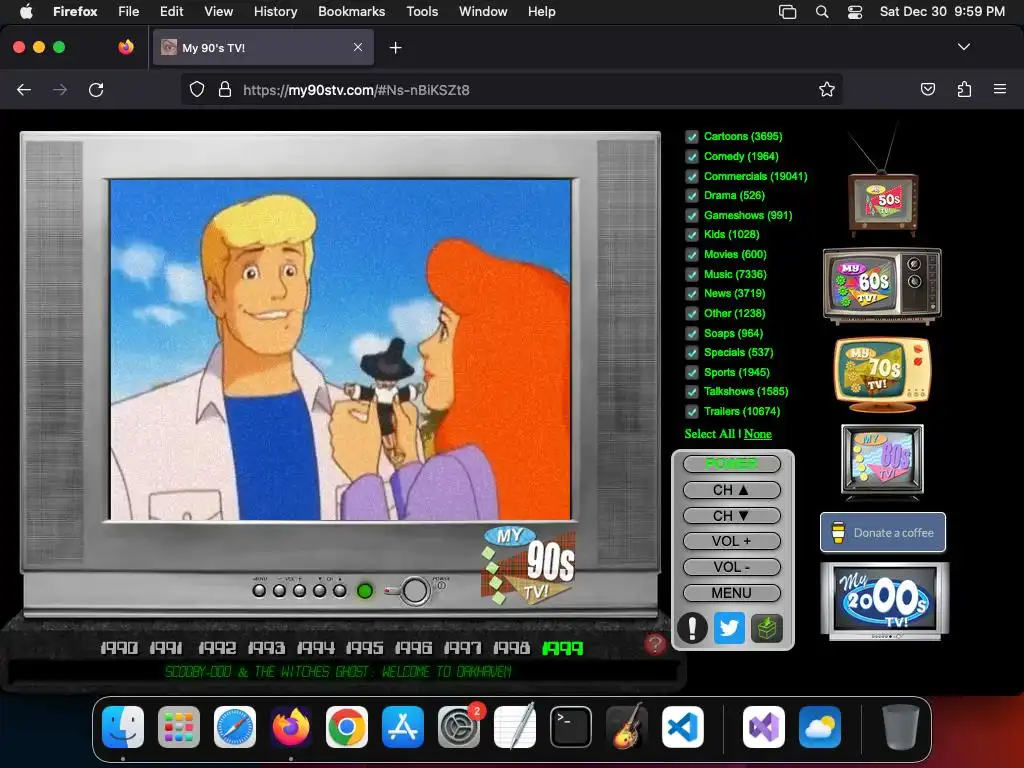
Task: Click the CH up button
Action: (x=731, y=490)
